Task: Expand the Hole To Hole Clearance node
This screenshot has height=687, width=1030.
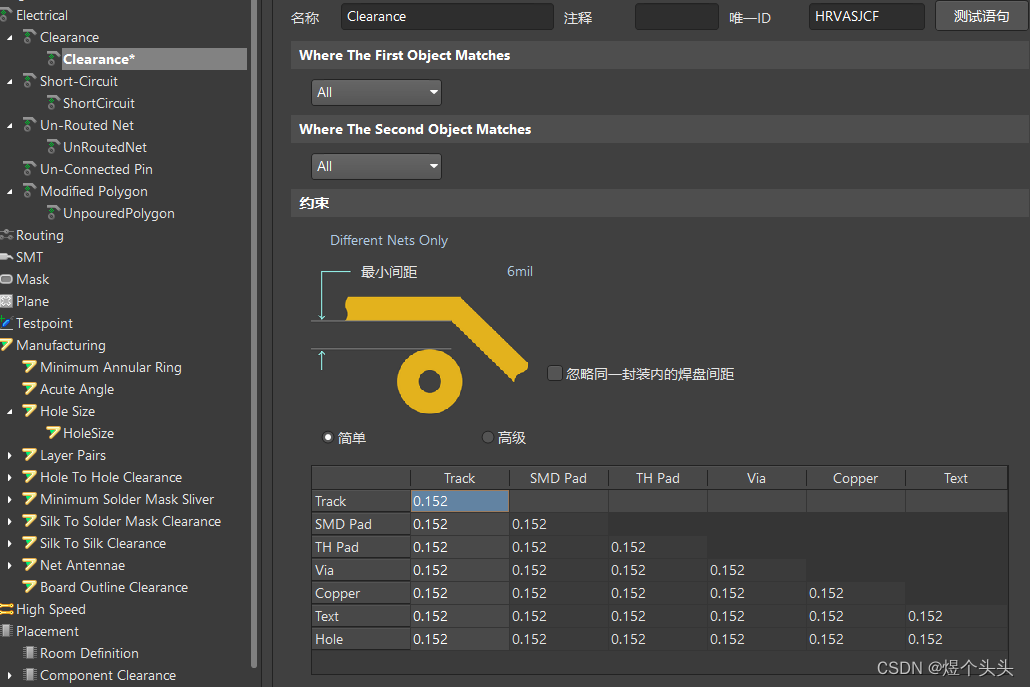Action: pos(9,477)
